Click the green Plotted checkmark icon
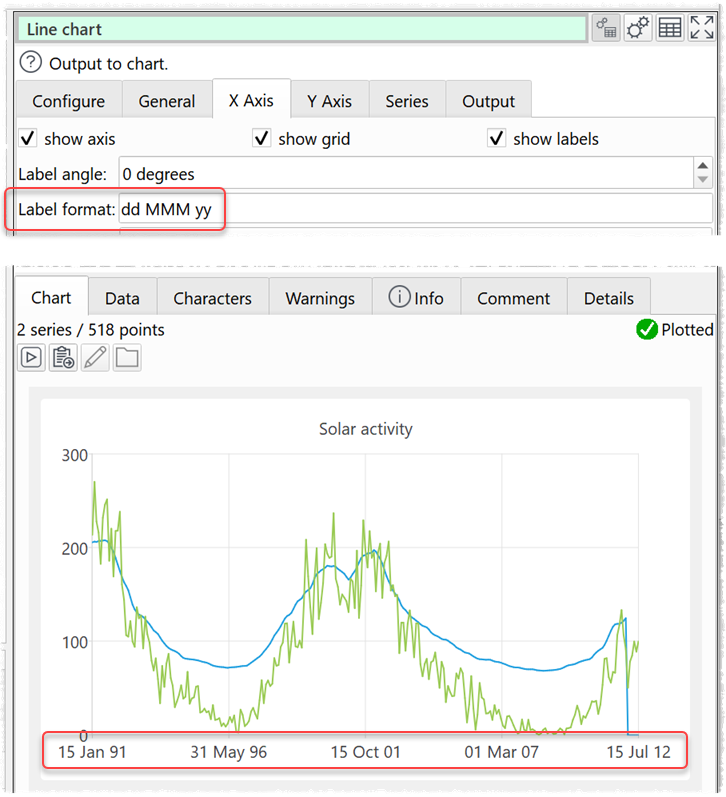The width and height of the screenshot is (726, 797). [x=647, y=329]
